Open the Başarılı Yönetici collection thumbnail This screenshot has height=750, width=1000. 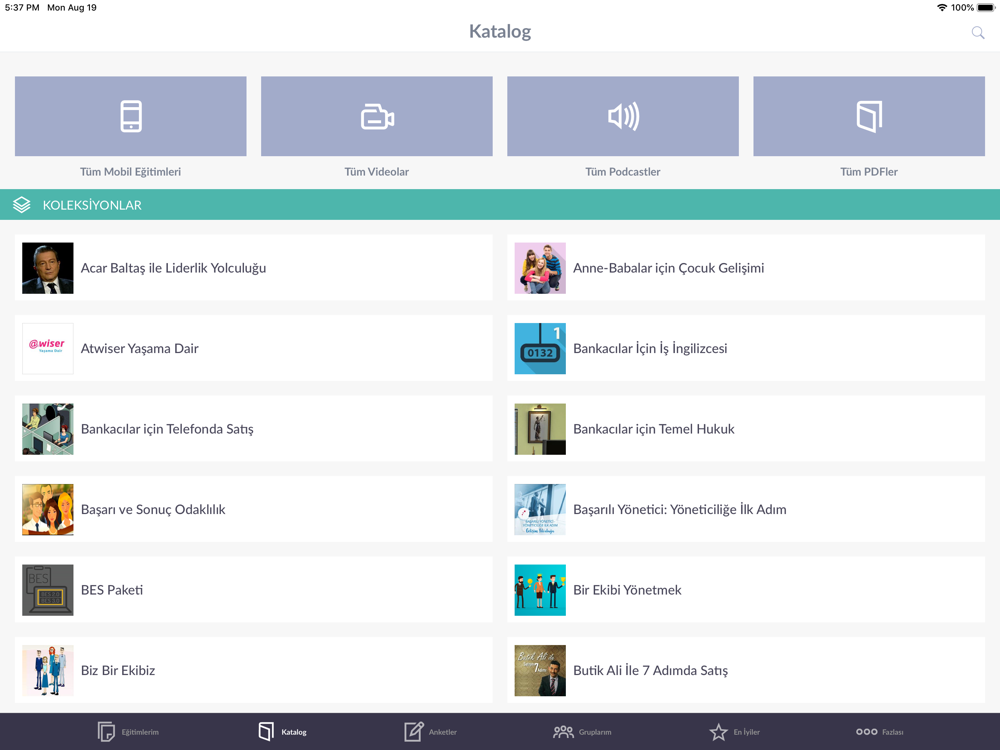click(x=540, y=510)
